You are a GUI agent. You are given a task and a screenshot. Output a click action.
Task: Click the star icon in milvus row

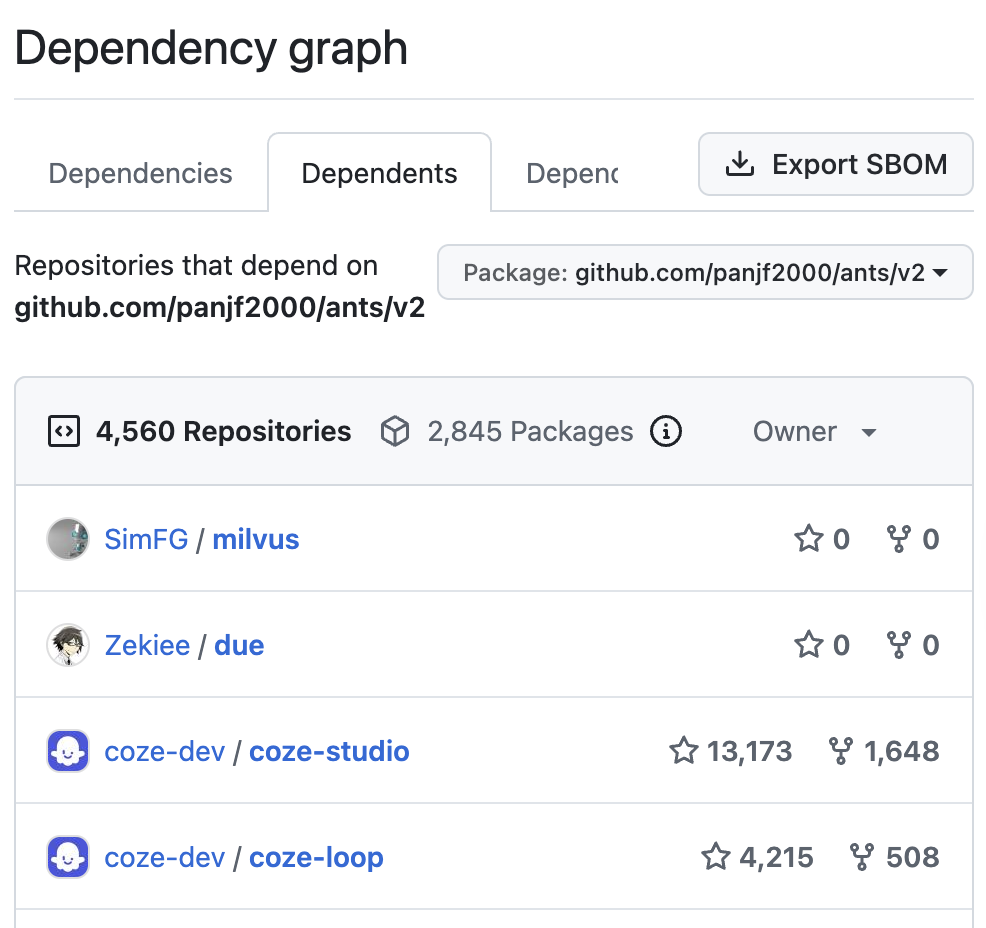tap(808, 540)
